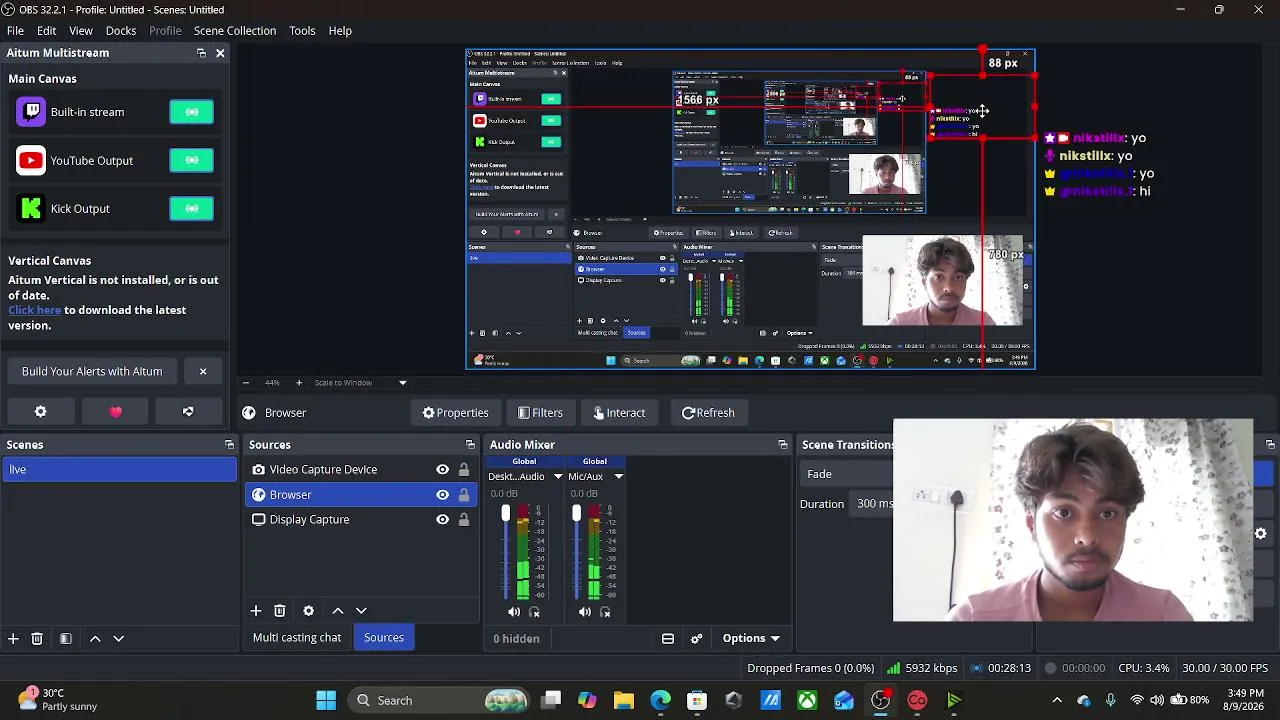1280x720 pixels.
Task: Lock the Display Capture source
Action: click(463, 519)
